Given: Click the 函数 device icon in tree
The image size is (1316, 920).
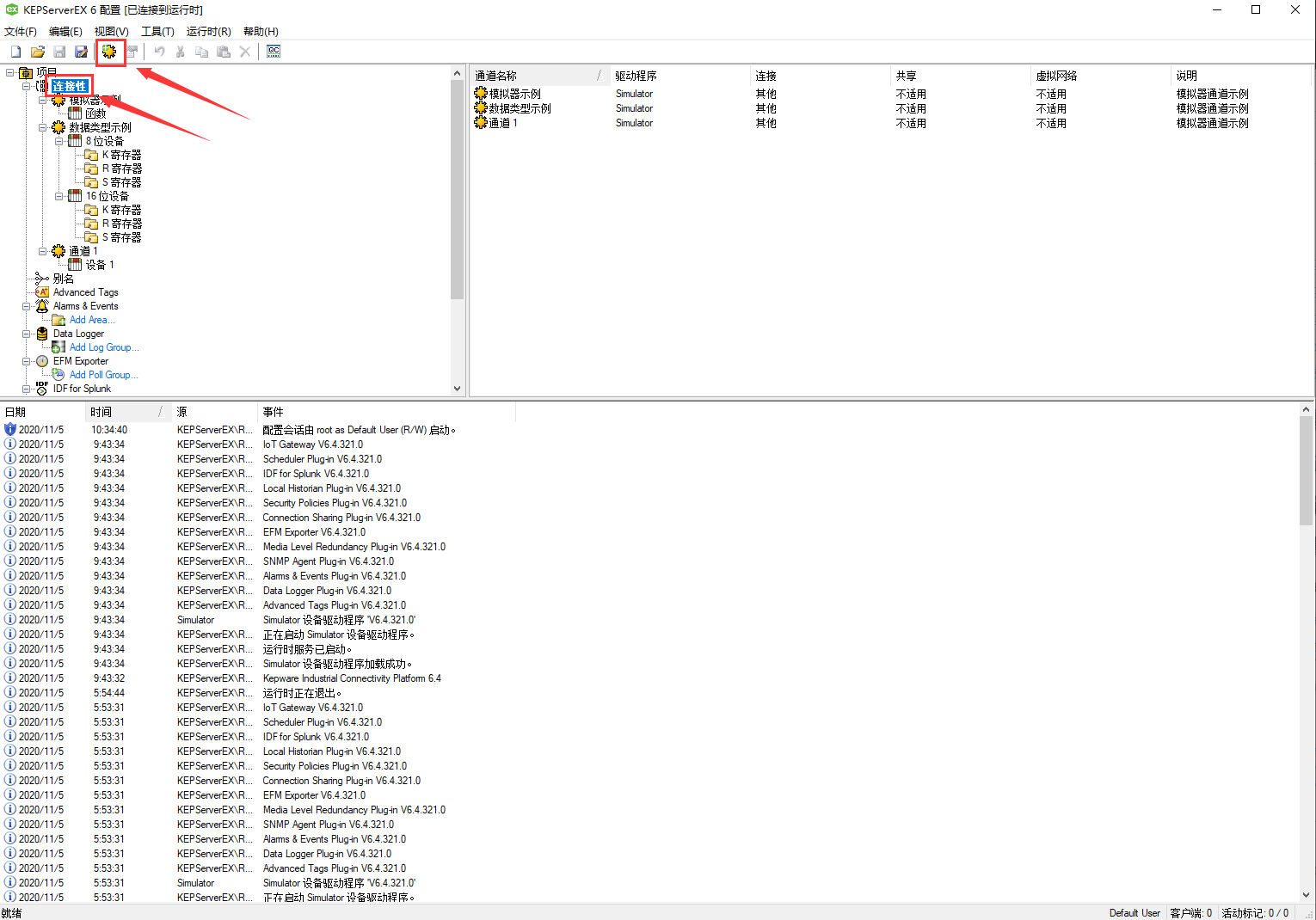Looking at the screenshot, I should tap(75, 113).
